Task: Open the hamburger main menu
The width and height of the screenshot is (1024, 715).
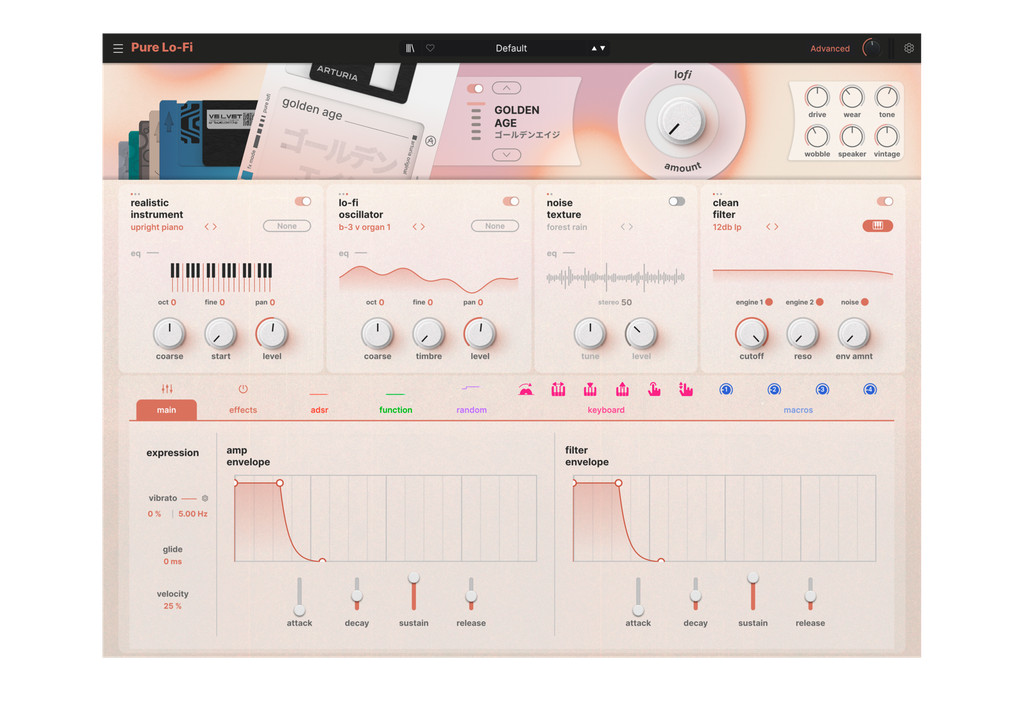Action: (118, 48)
